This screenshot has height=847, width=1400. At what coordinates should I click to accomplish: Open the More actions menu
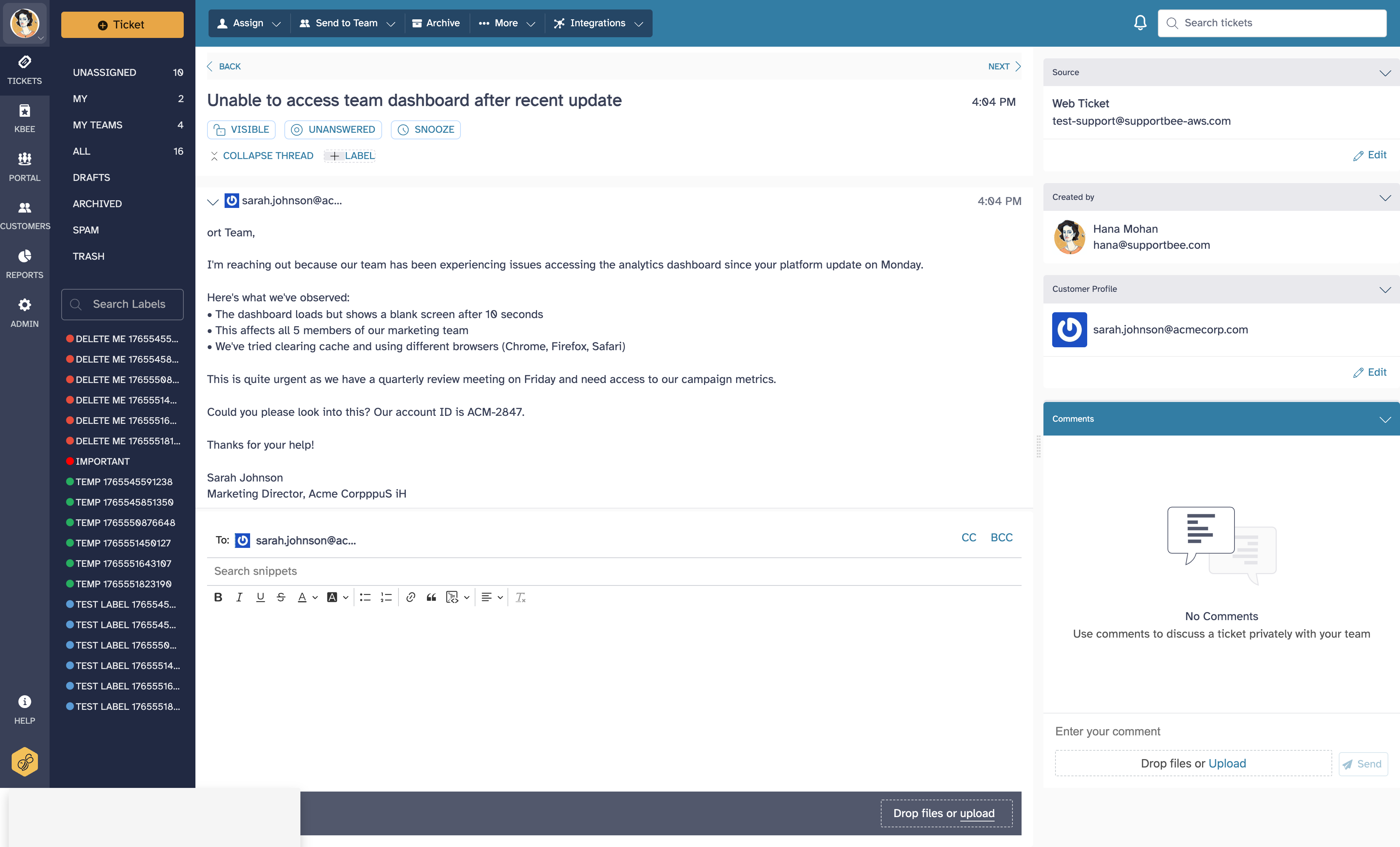tap(506, 23)
